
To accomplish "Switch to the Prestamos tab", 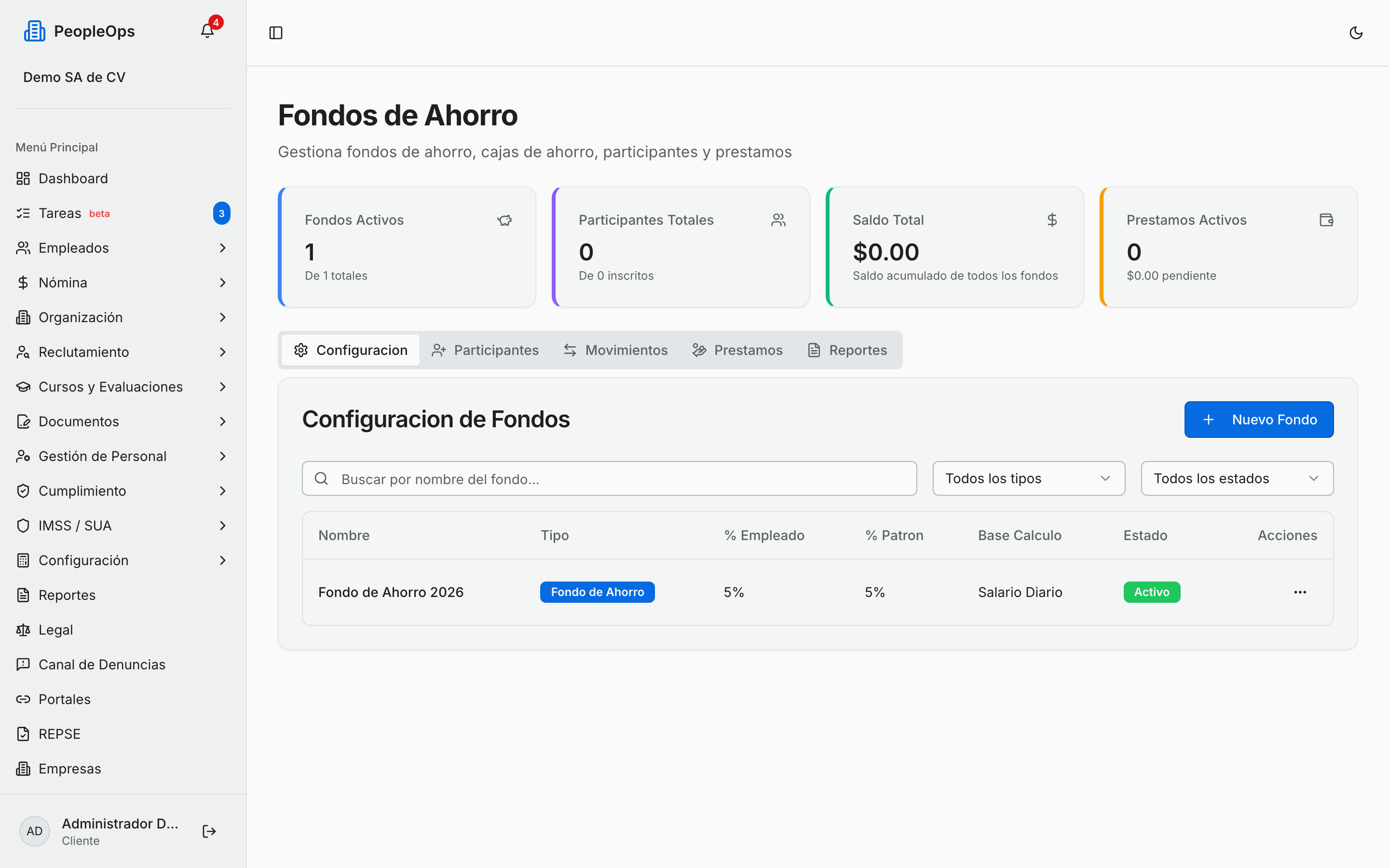I will (x=737, y=350).
